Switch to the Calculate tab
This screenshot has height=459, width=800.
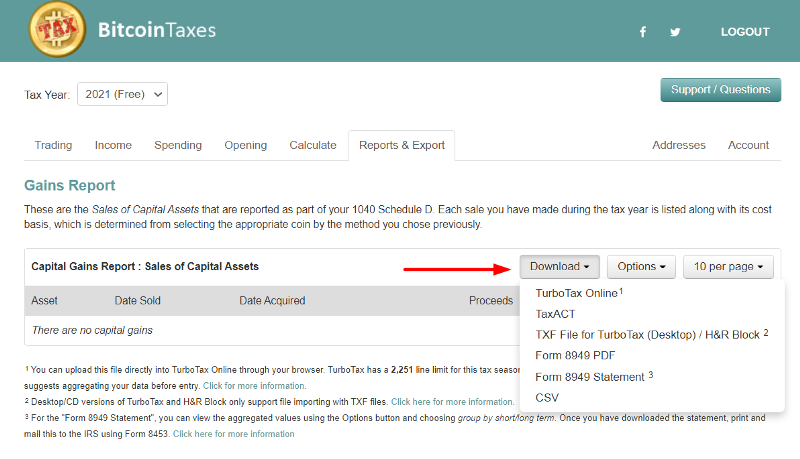coord(313,145)
